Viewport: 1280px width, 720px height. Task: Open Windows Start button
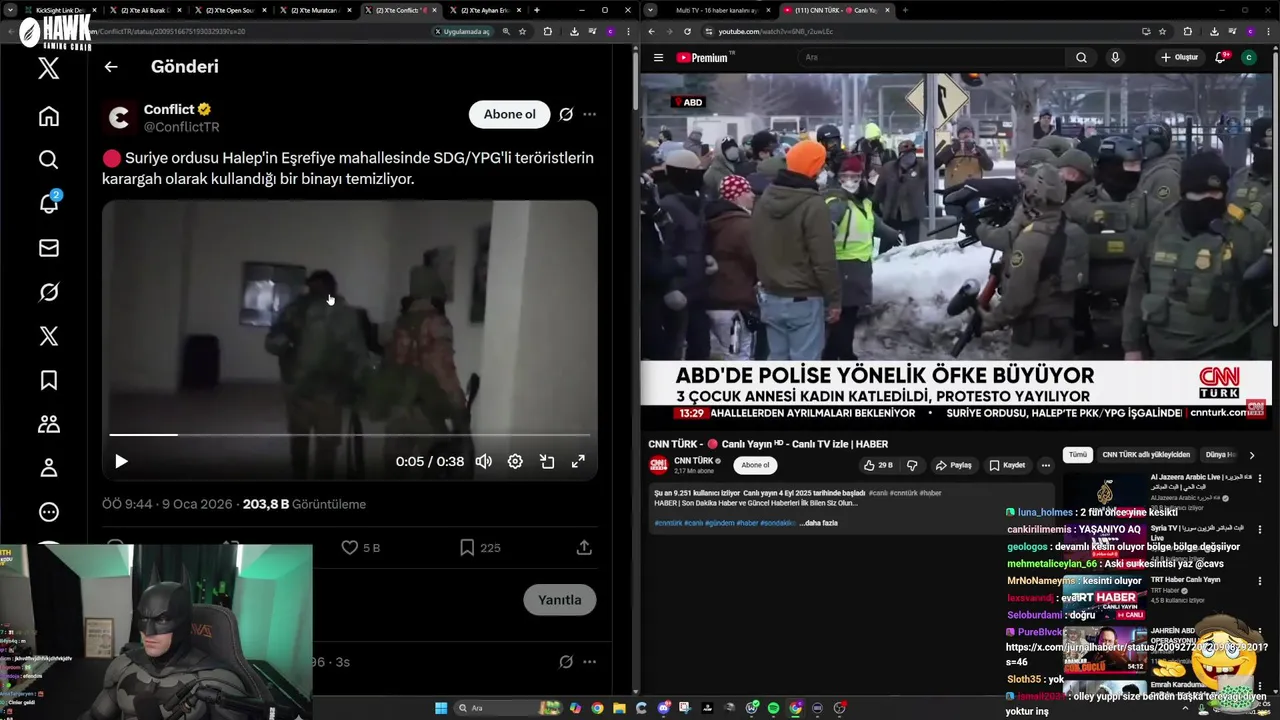pyautogui.click(x=441, y=708)
